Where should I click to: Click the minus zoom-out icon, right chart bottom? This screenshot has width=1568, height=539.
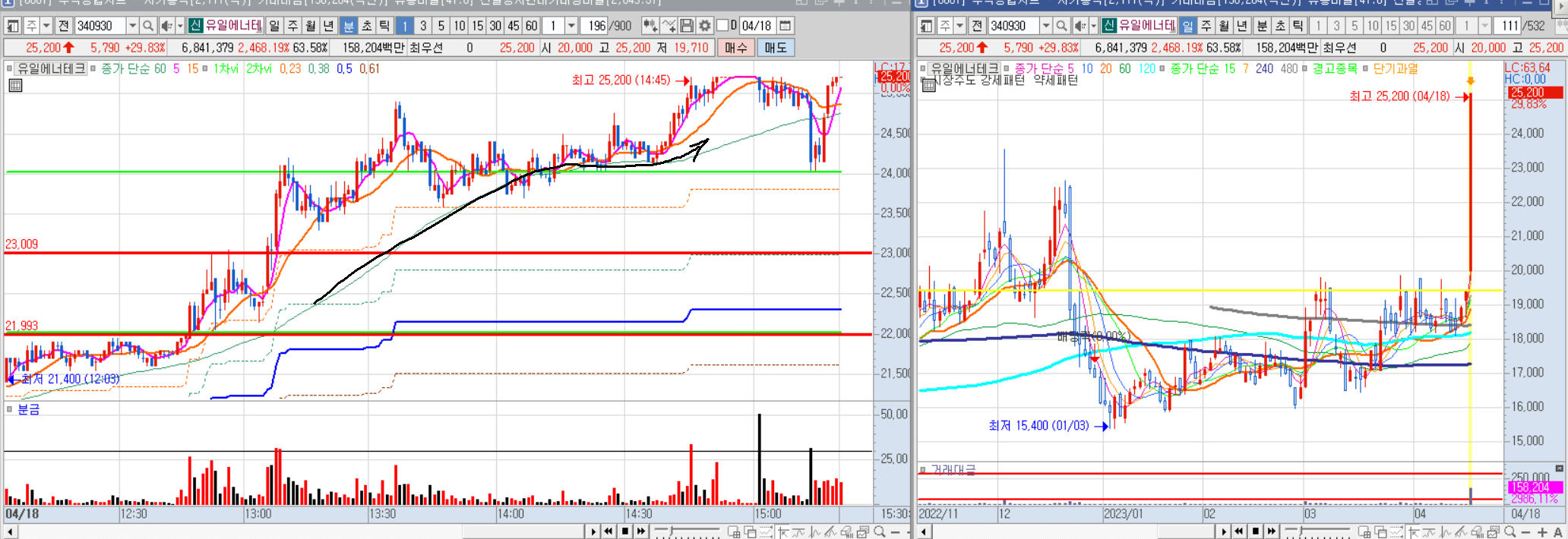point(1525,531)
